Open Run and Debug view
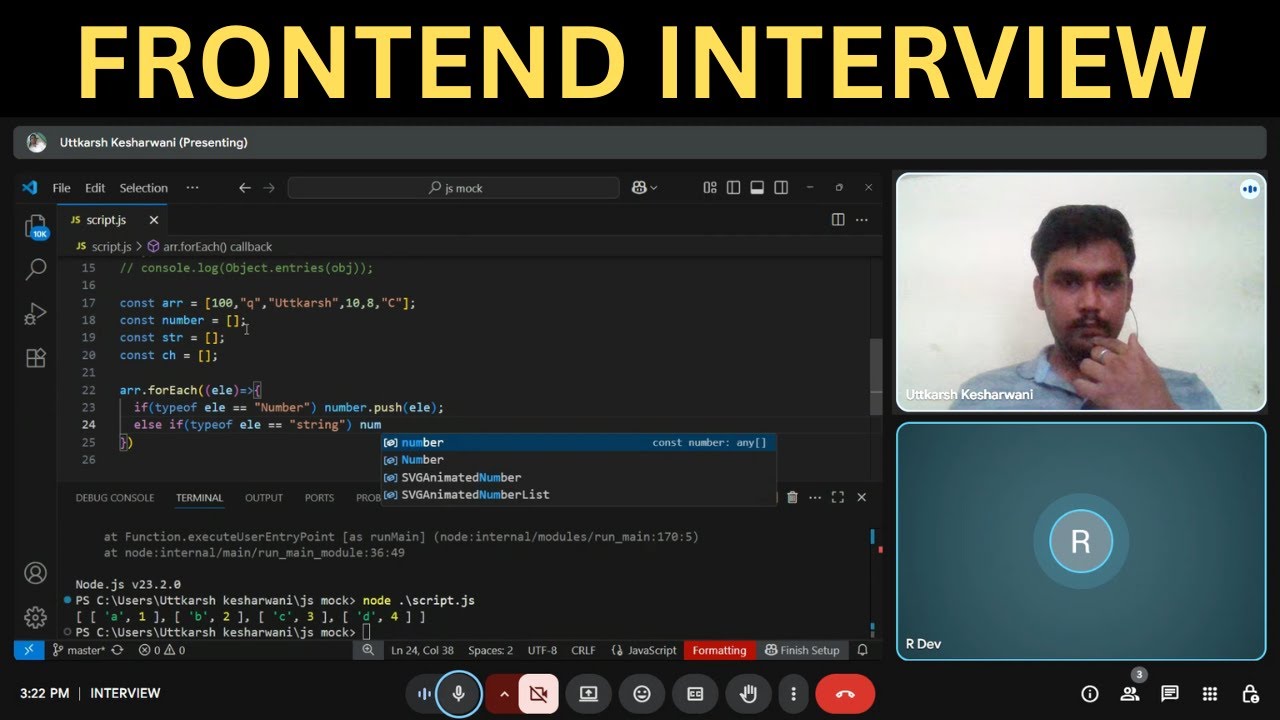 (36, 314)
